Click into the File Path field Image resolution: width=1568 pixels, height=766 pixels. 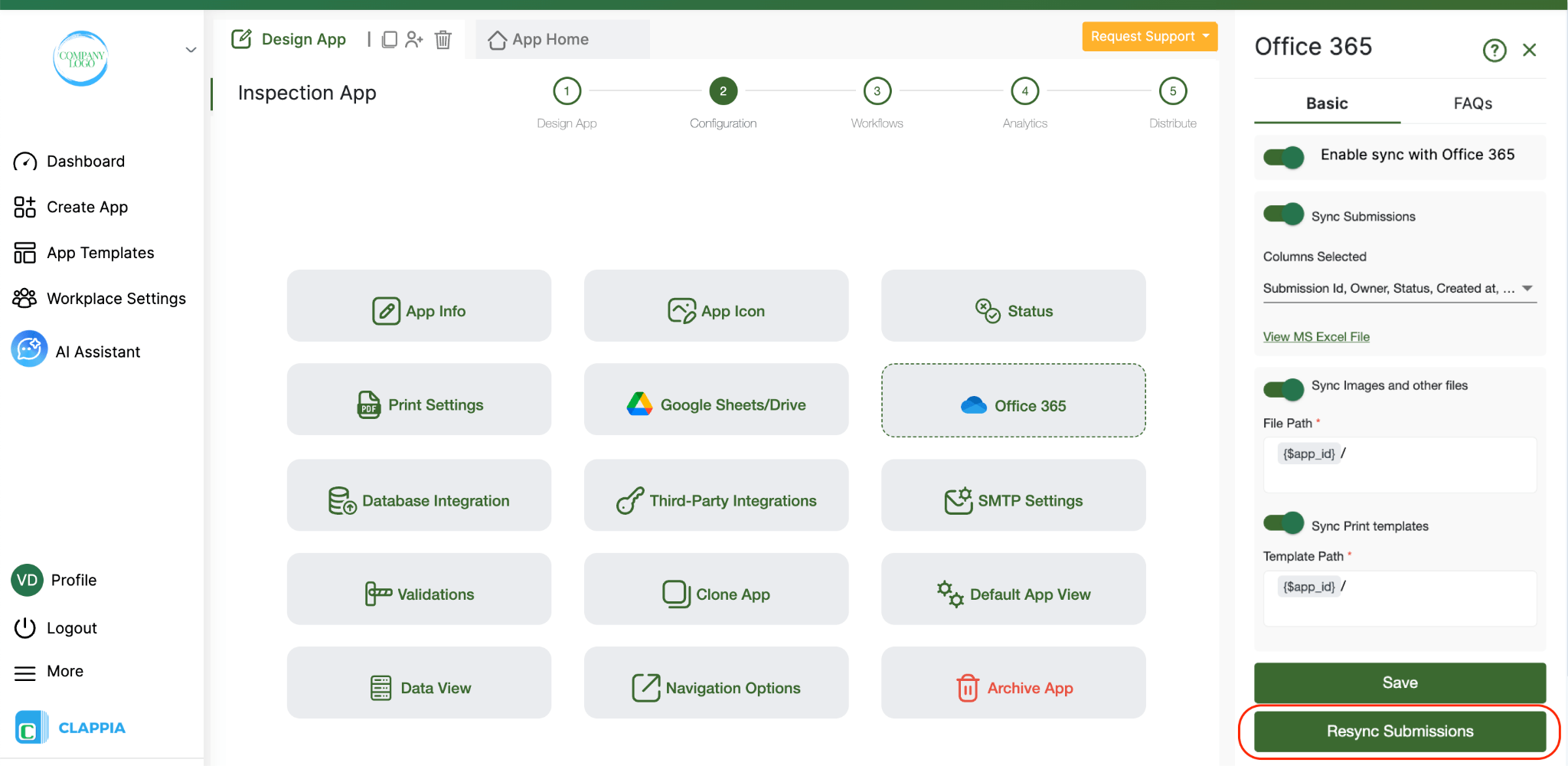click(x=1400, y=464)
